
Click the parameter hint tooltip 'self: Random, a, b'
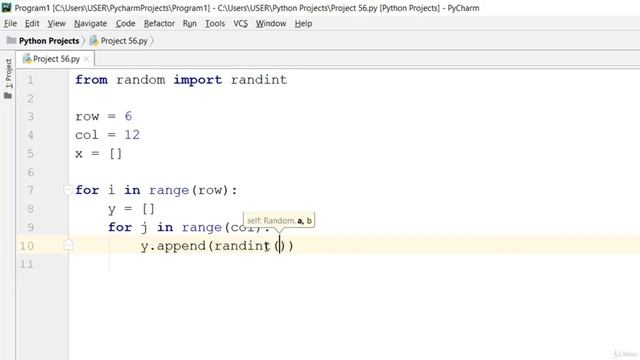click(279, 220)
